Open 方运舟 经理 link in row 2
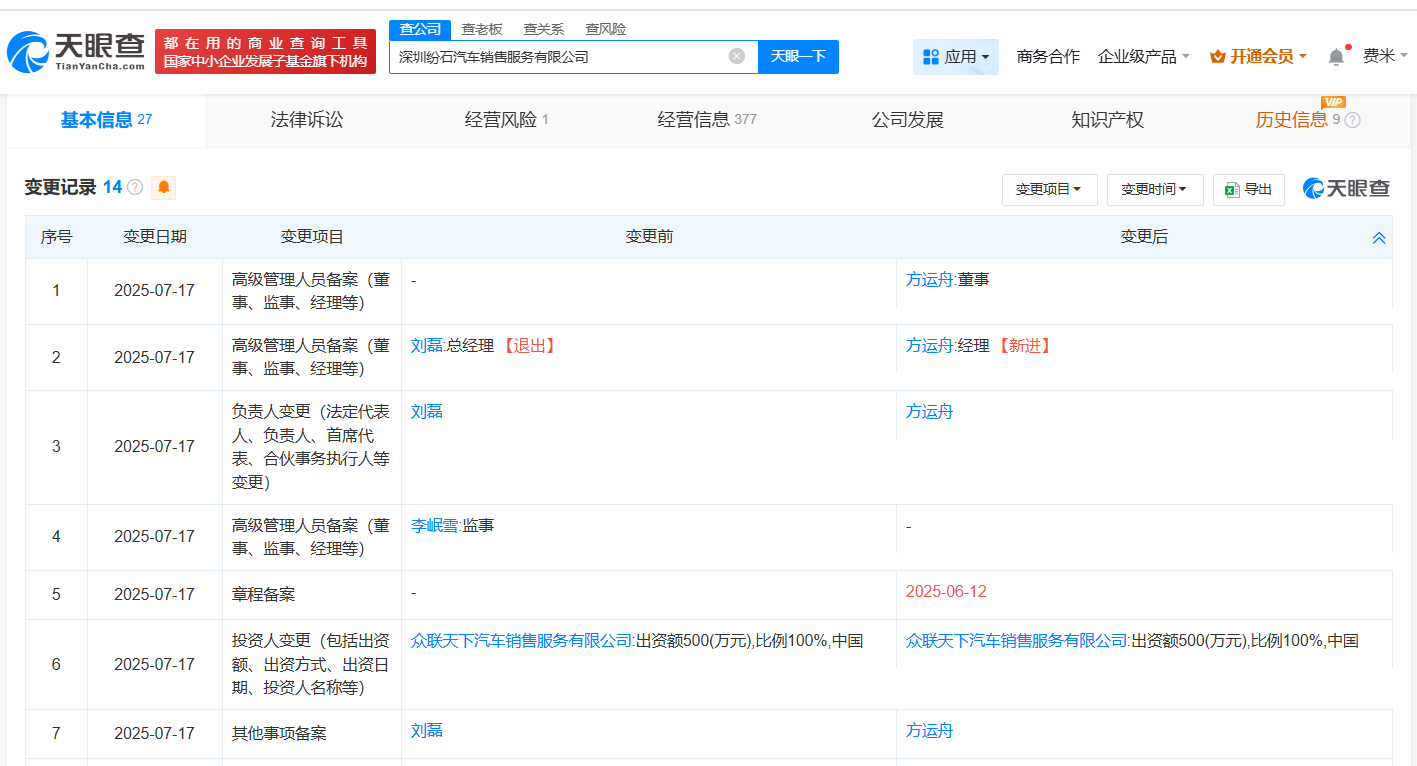This screenshot has width=1417, height=766. [929, 346]
